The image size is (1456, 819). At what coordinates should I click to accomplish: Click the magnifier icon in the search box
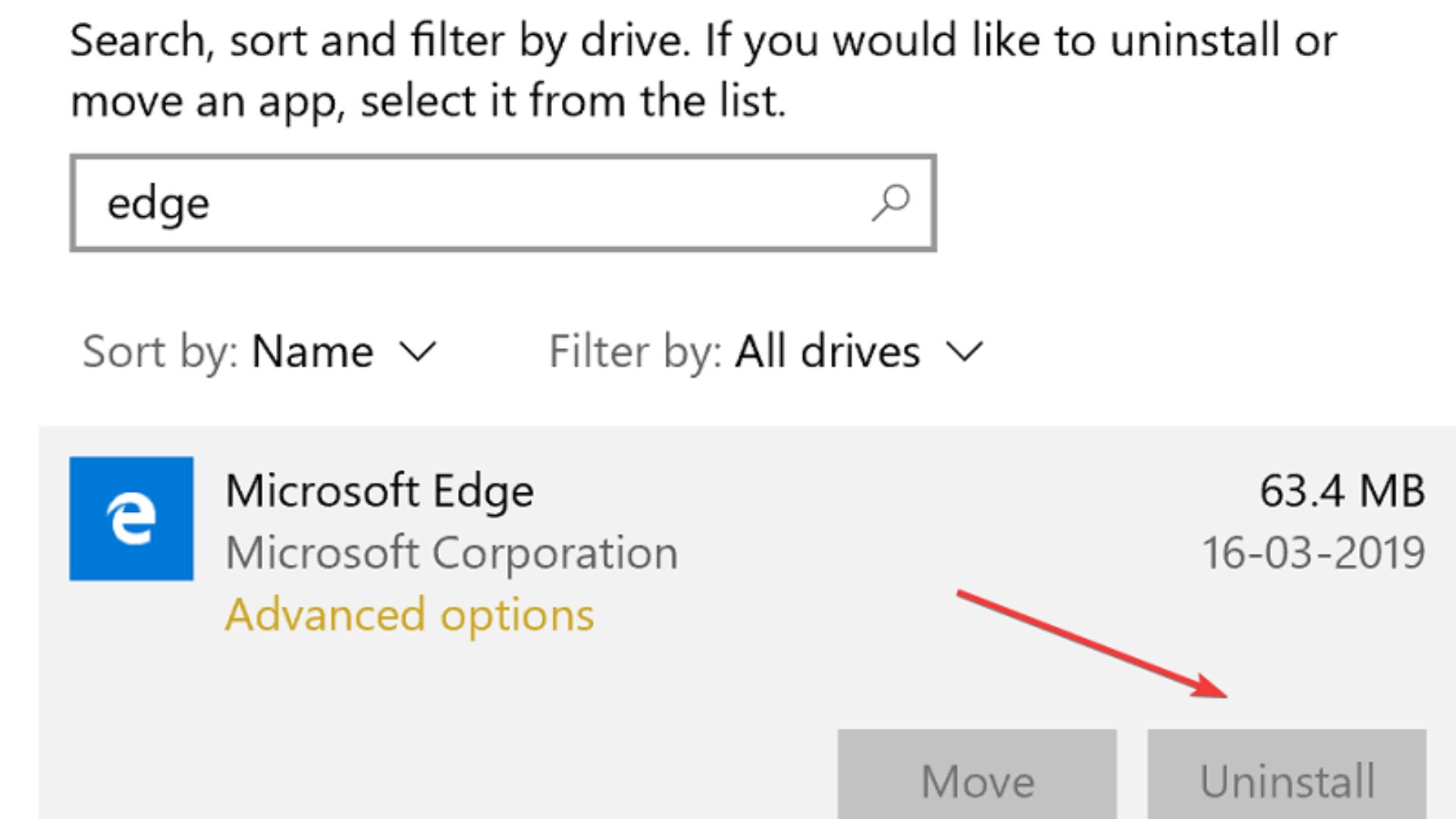coord(890,202)
